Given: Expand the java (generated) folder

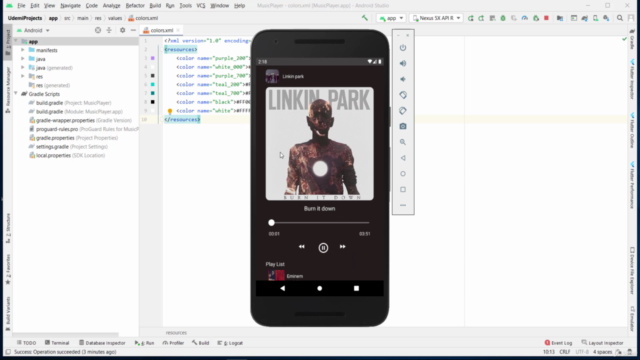Looking at the screenshot, I should (23, 68).
